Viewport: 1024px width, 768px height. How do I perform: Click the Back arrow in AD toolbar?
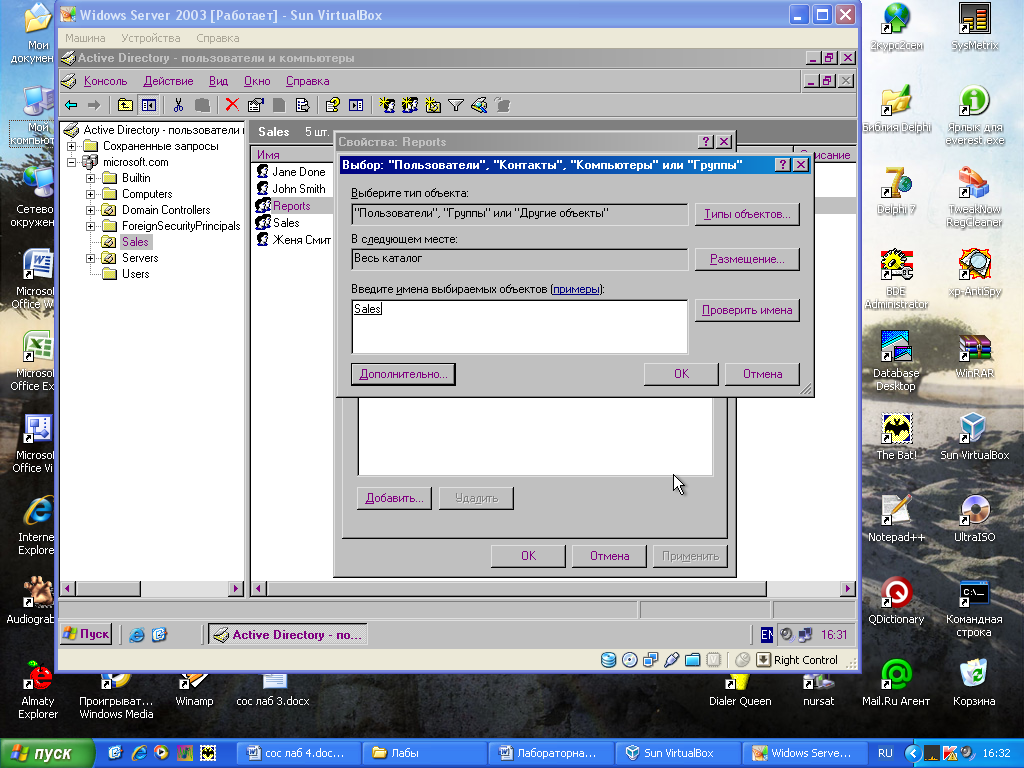[71, 105]
